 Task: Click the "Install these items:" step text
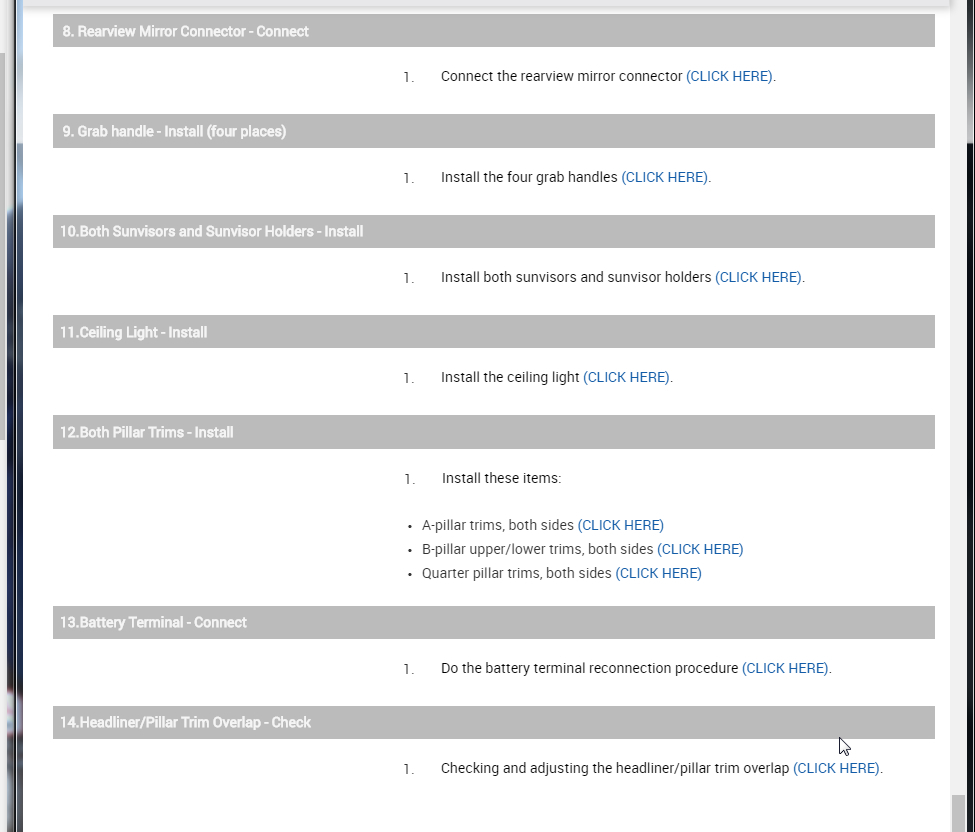pyautogui.click(x=501, y=478)
